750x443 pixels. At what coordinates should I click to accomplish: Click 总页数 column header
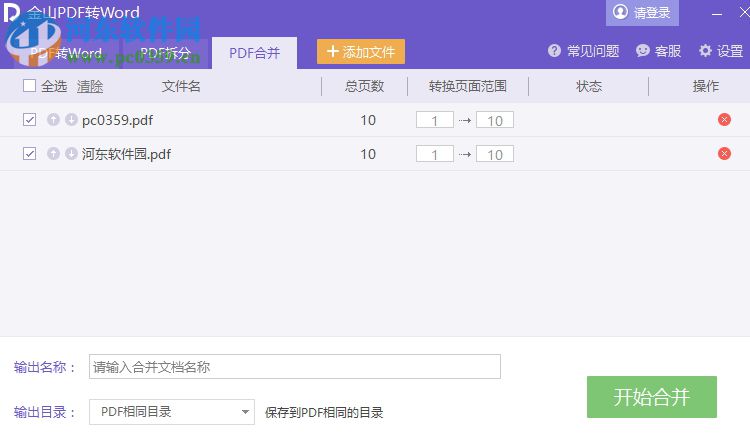pos(364,86)
